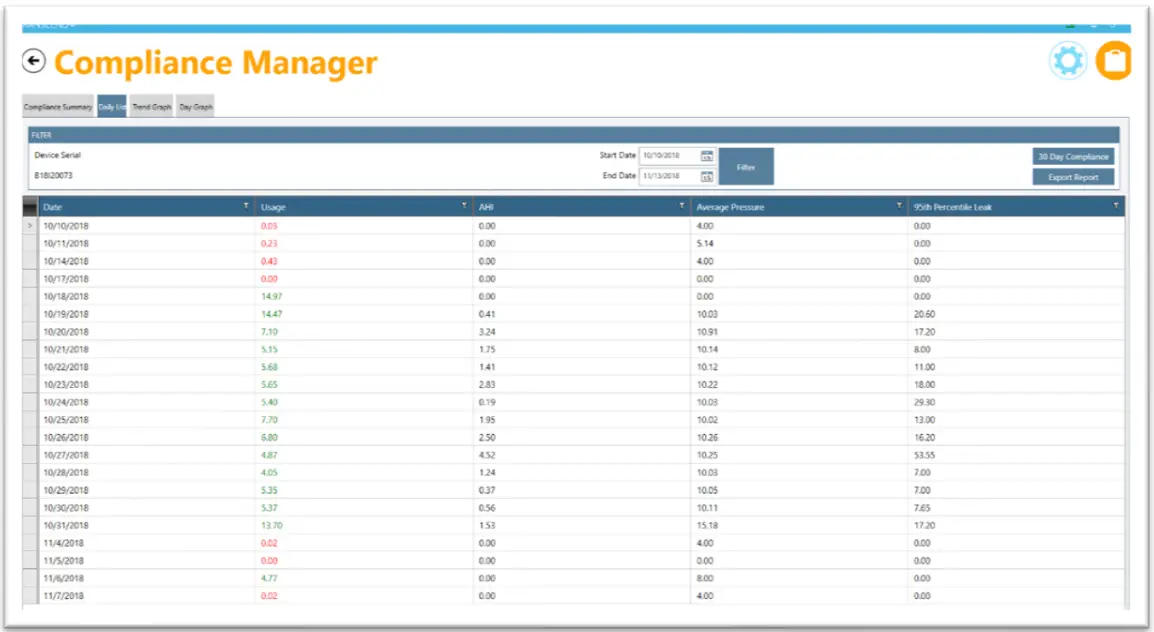Click usage value 0.03 on 10/10/2018

tap(269, 226)
